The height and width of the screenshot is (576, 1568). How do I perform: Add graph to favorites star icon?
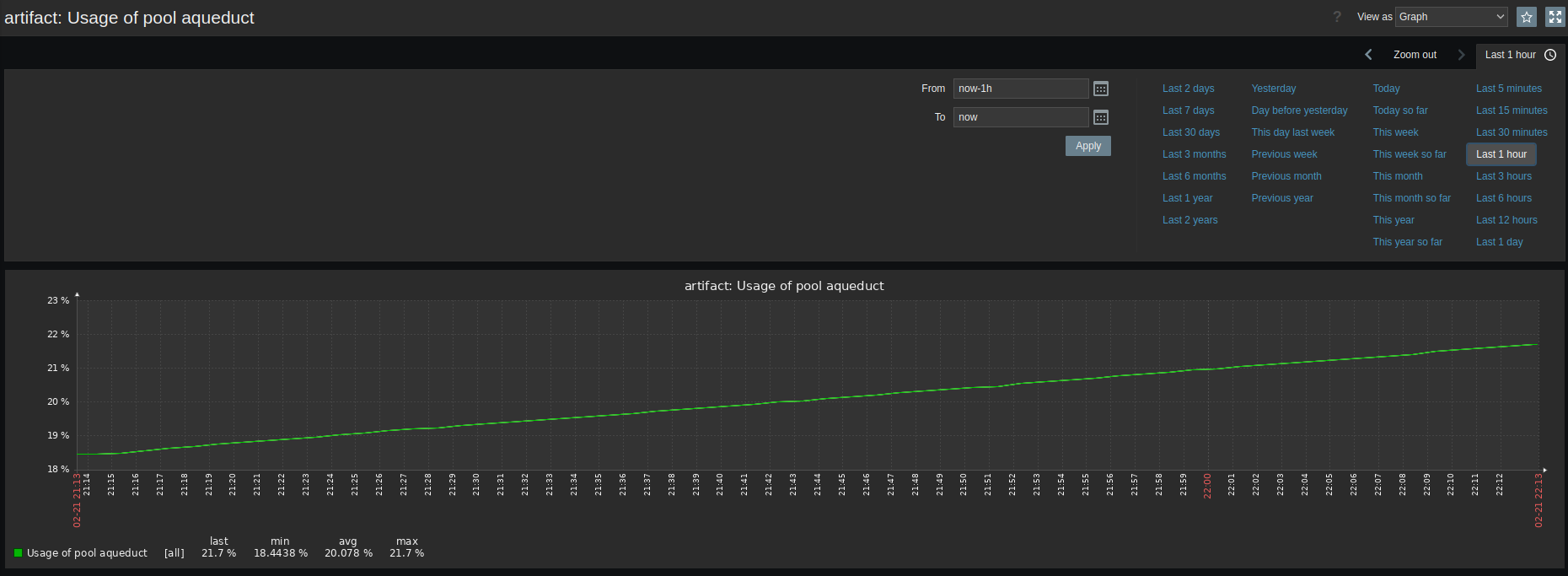[1527, 17]
